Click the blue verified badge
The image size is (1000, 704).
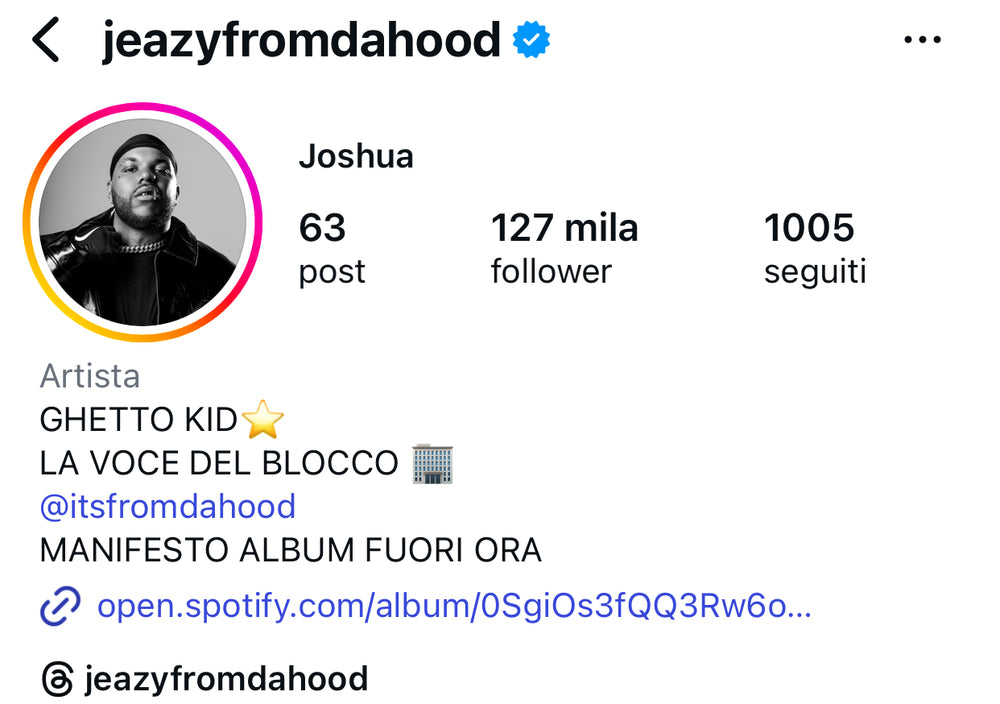coord(531,40)
